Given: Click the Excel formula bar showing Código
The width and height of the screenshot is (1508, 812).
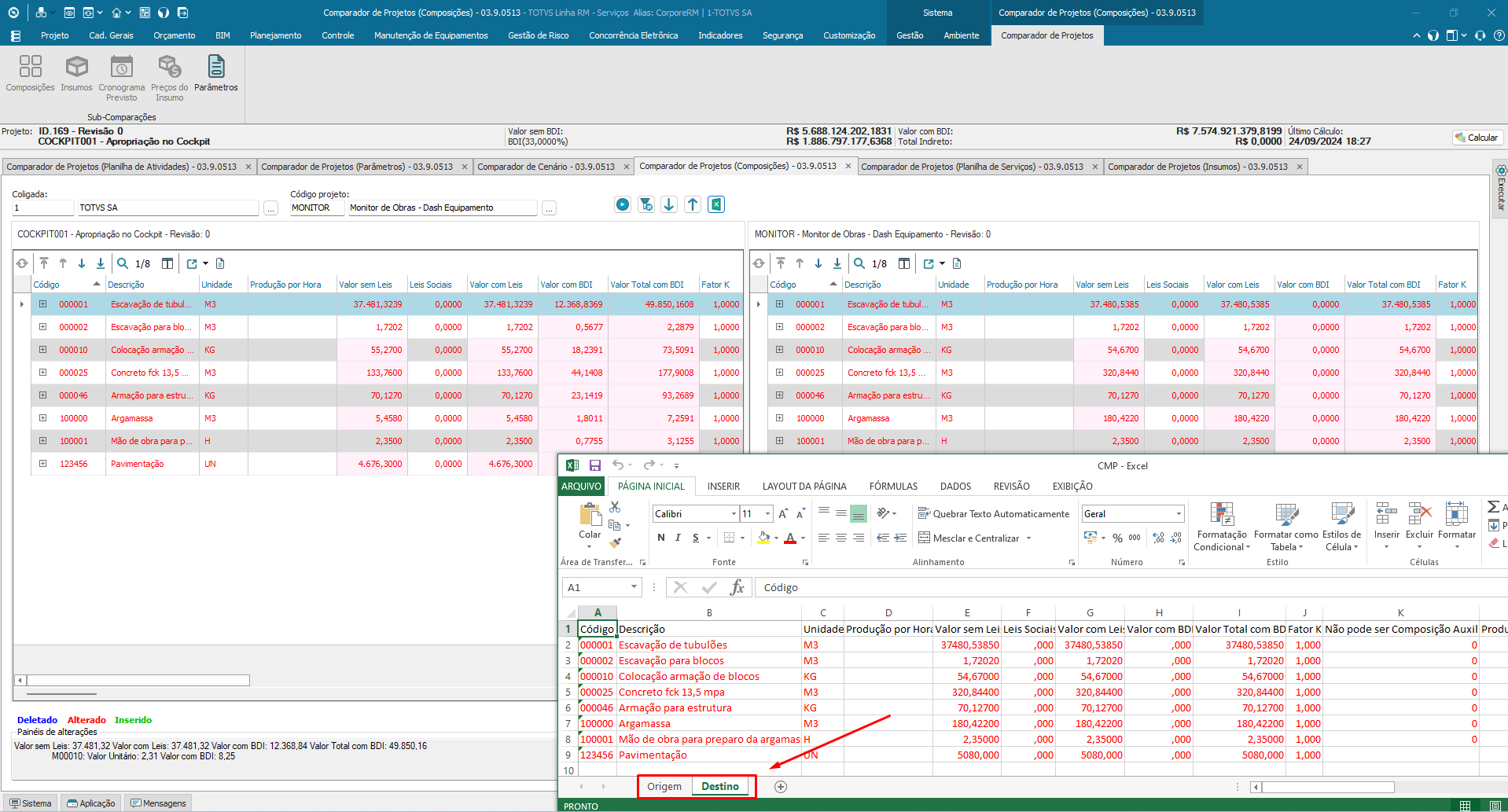Looking at the screenshot, I should [1131, 587].
